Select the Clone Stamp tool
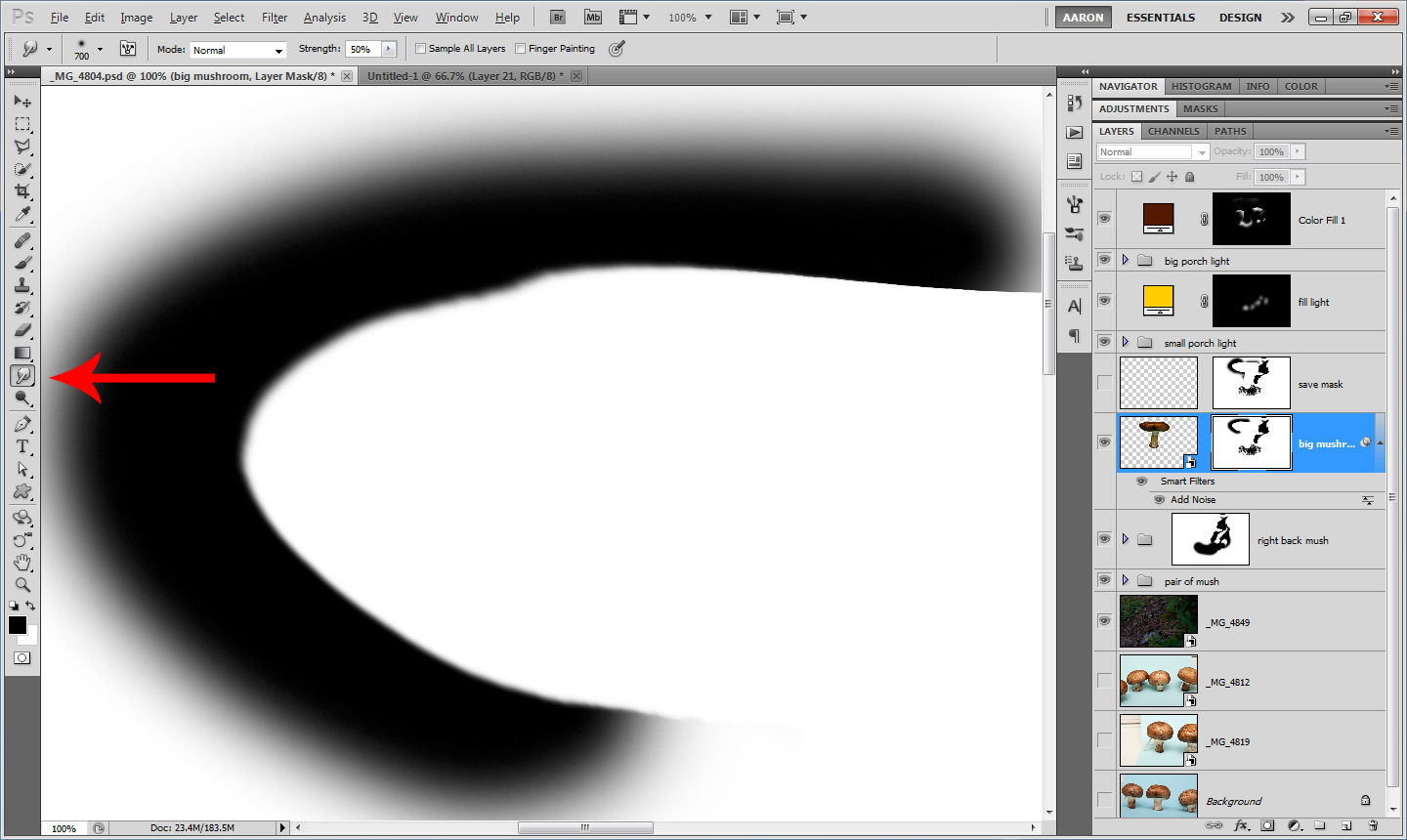 tap(22, 285)
